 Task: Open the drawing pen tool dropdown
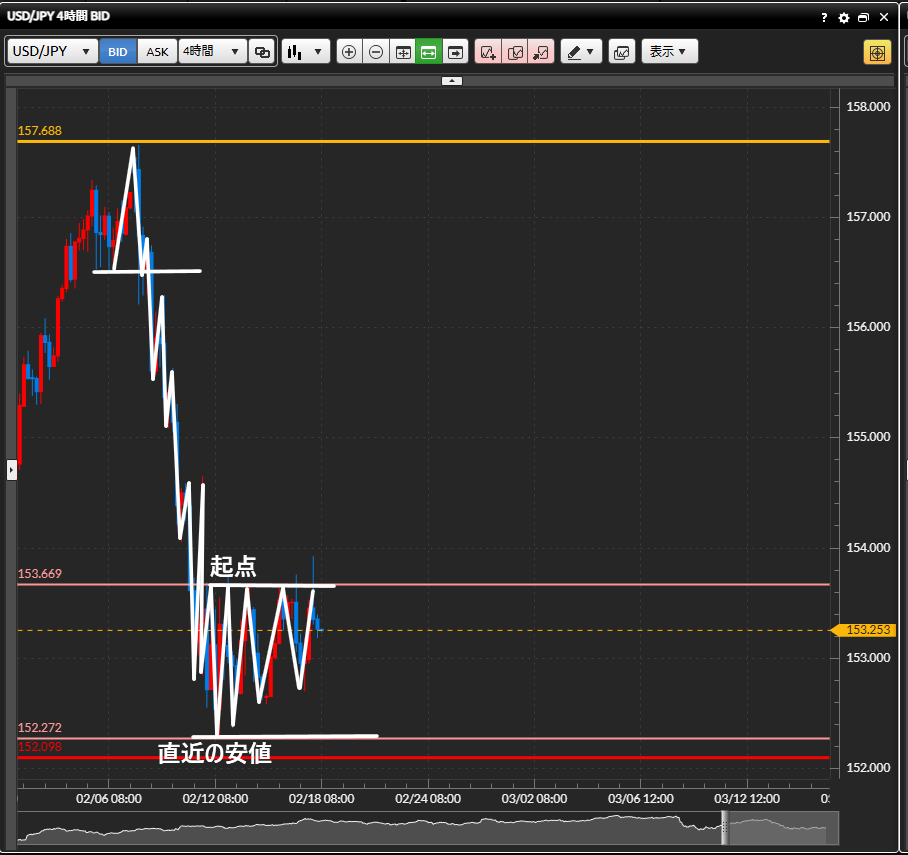point(581,52)
